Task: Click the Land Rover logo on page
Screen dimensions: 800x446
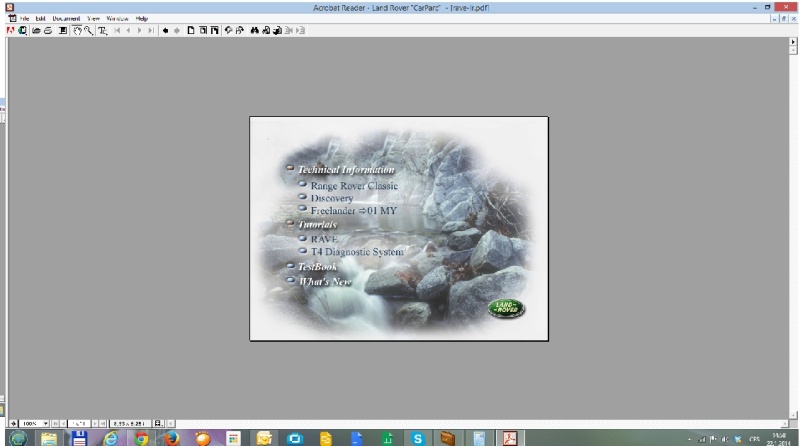Action: tap(505, 308)
